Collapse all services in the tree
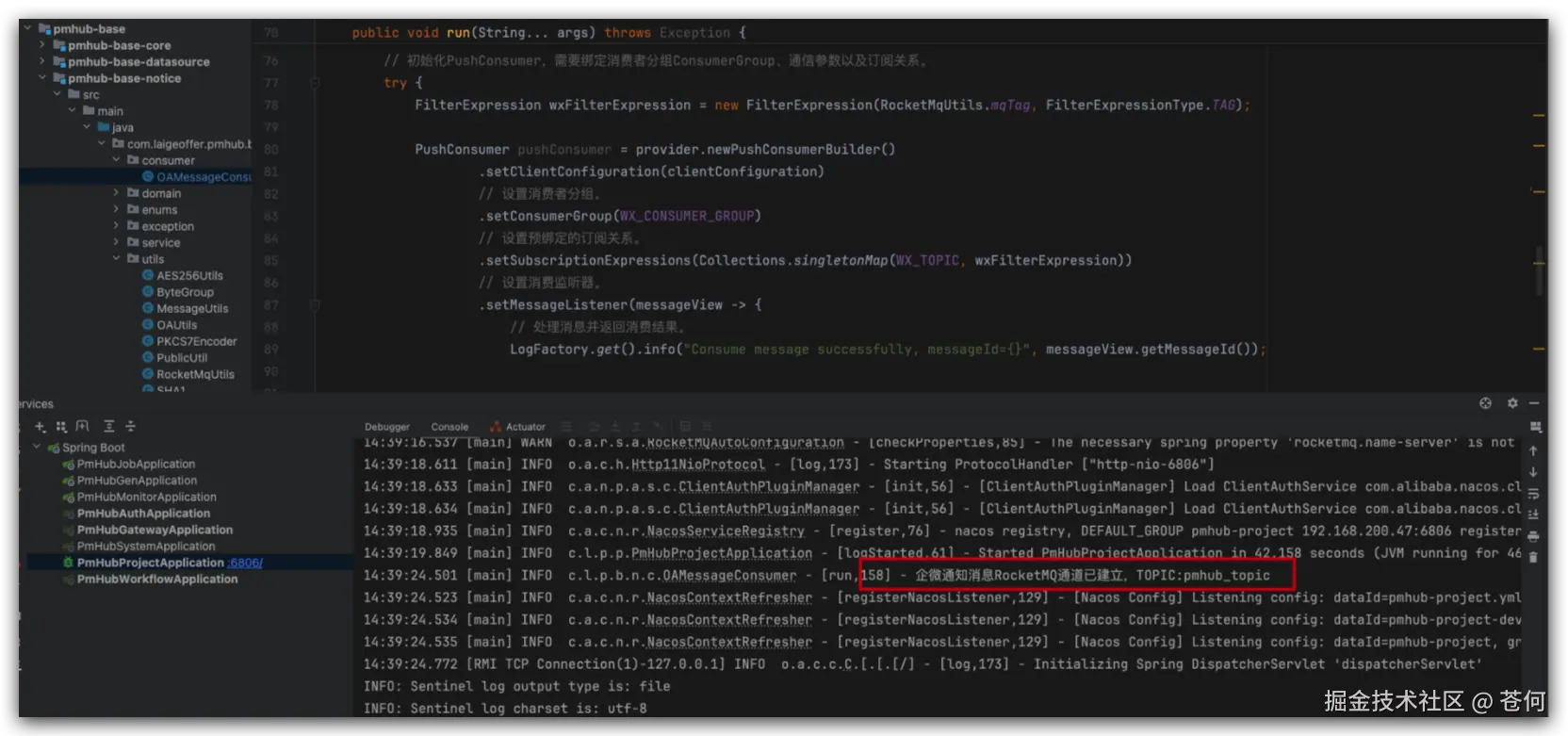The width and height of the screenshot is (1568, 736). [131, 427]
